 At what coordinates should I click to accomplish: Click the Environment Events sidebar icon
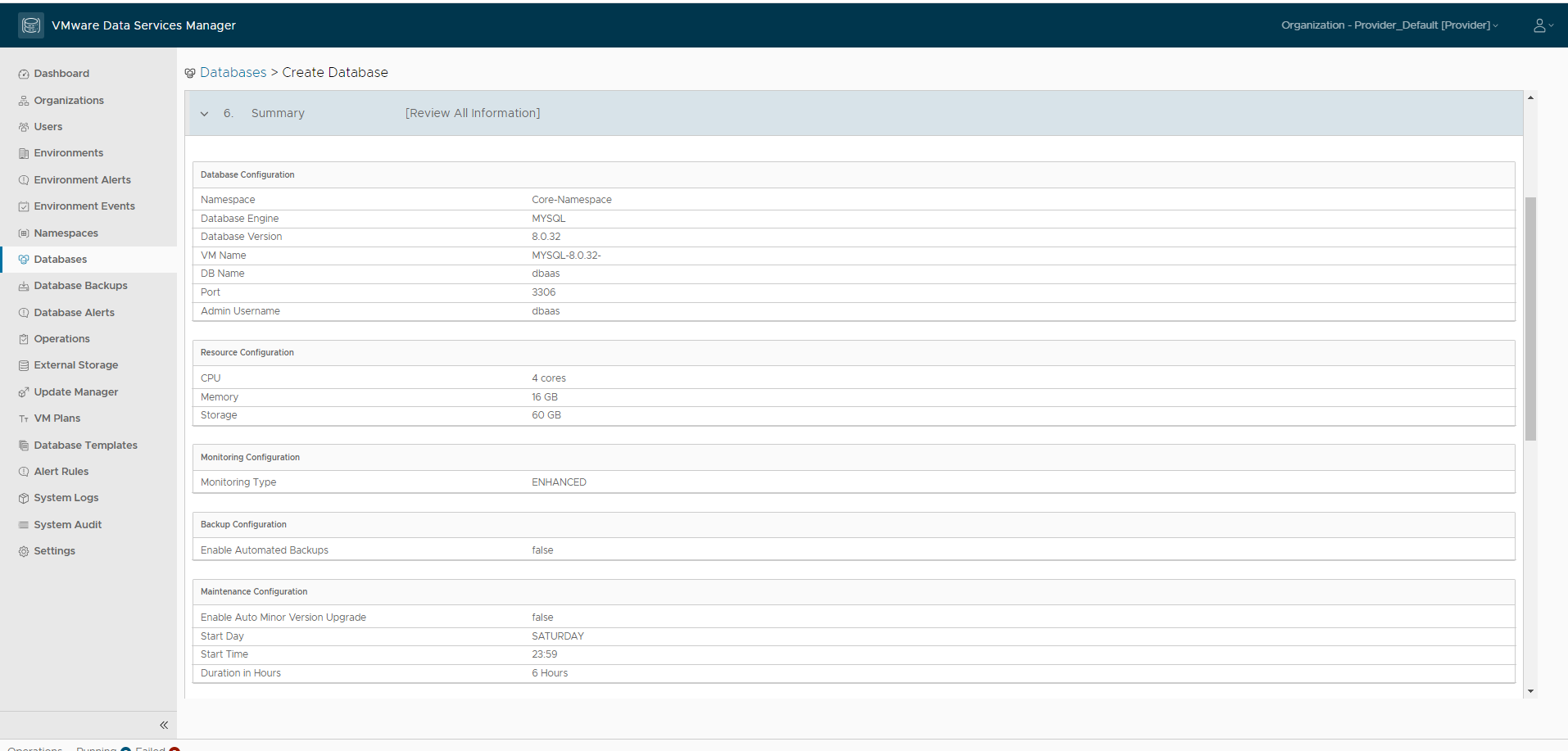click(24, 206)
